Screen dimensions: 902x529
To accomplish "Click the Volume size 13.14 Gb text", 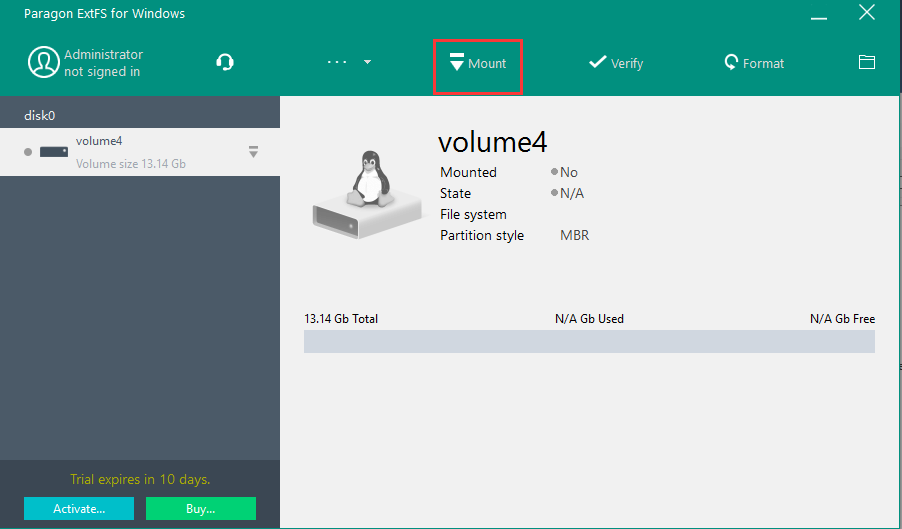I will tap(131, 164).
